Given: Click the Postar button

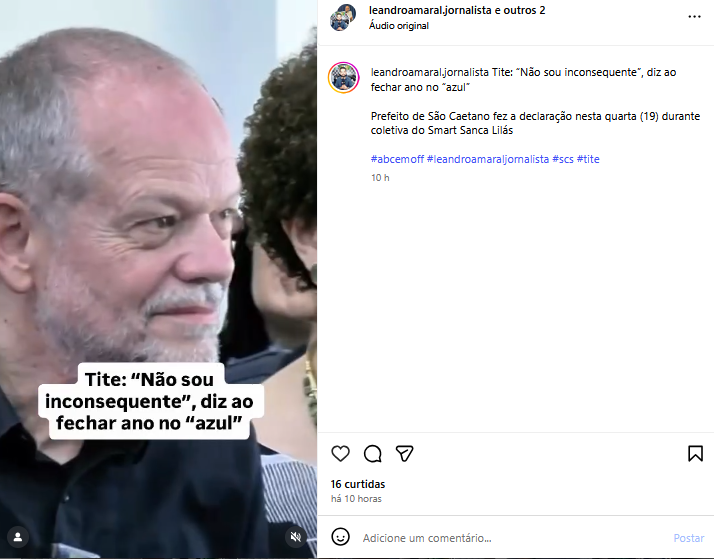Looking at the screenshot, I should (688, 538).
